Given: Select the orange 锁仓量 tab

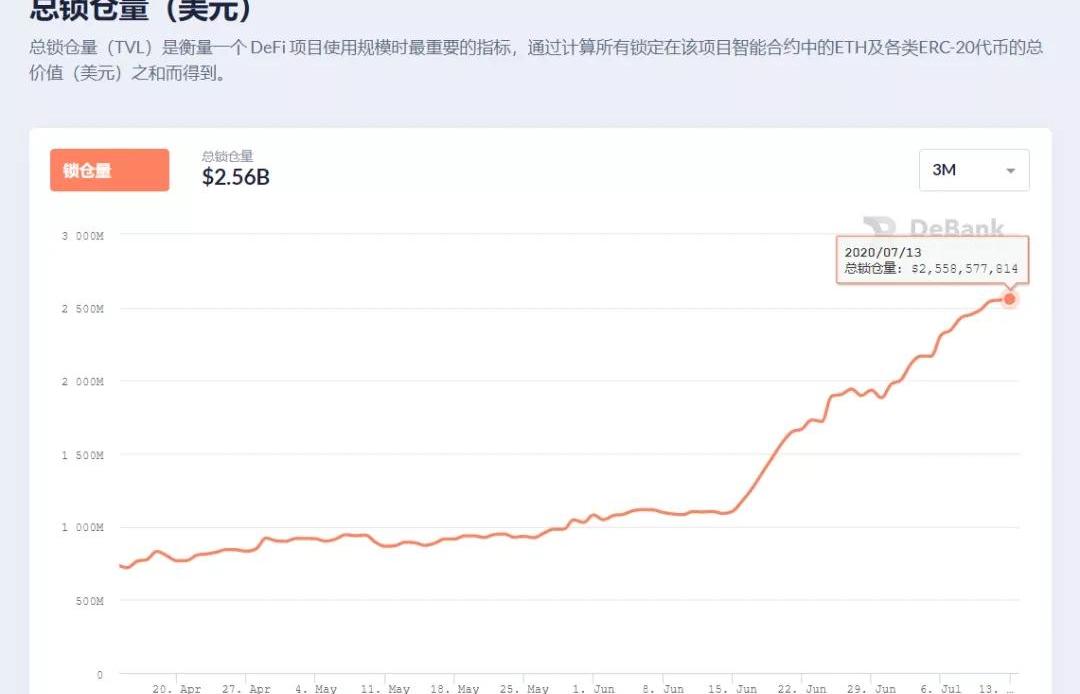Looking at the screenshot, I should tap(109, 170).
